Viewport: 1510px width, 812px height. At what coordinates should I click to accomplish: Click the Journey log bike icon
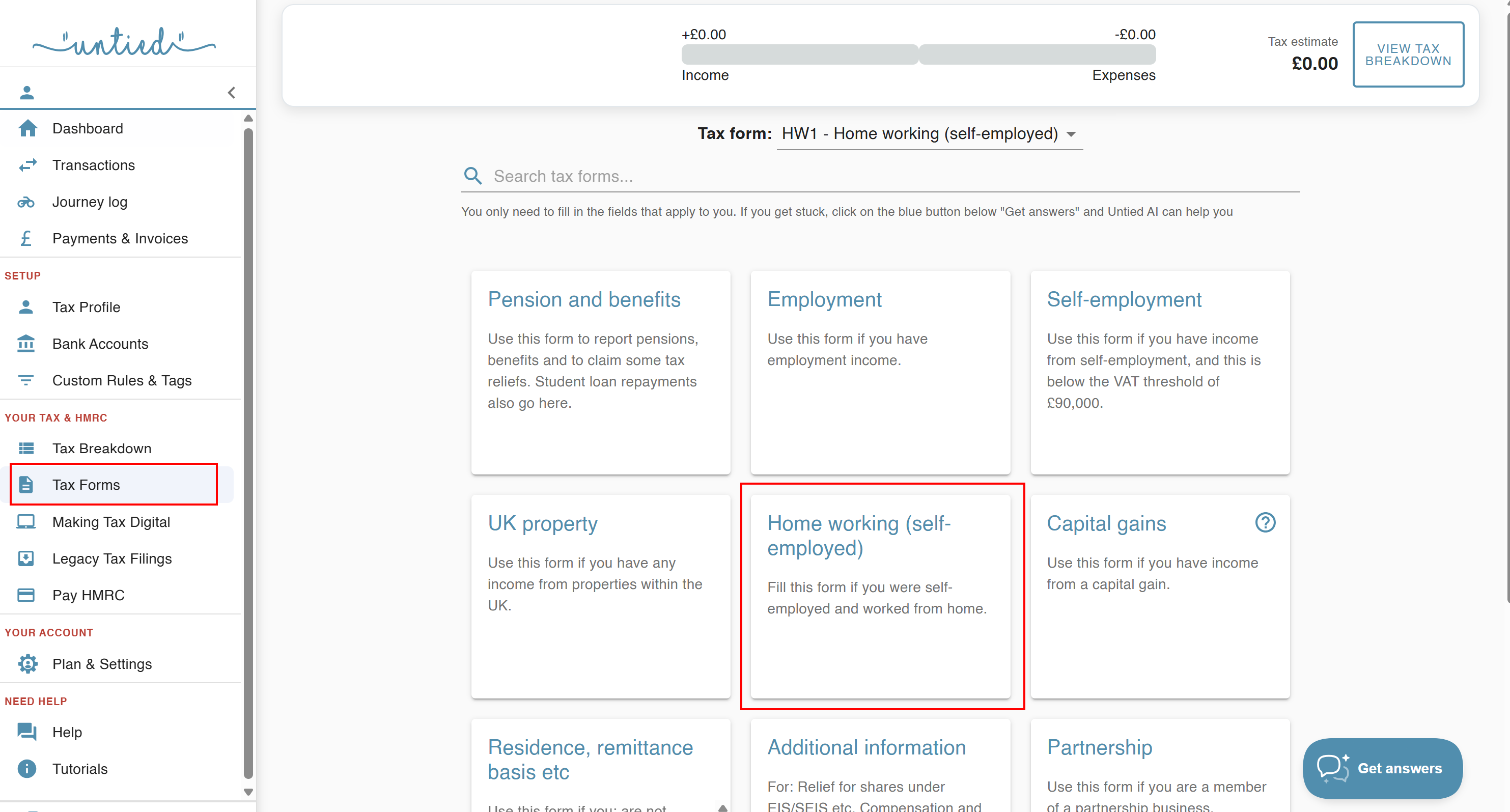click(26, 202)
